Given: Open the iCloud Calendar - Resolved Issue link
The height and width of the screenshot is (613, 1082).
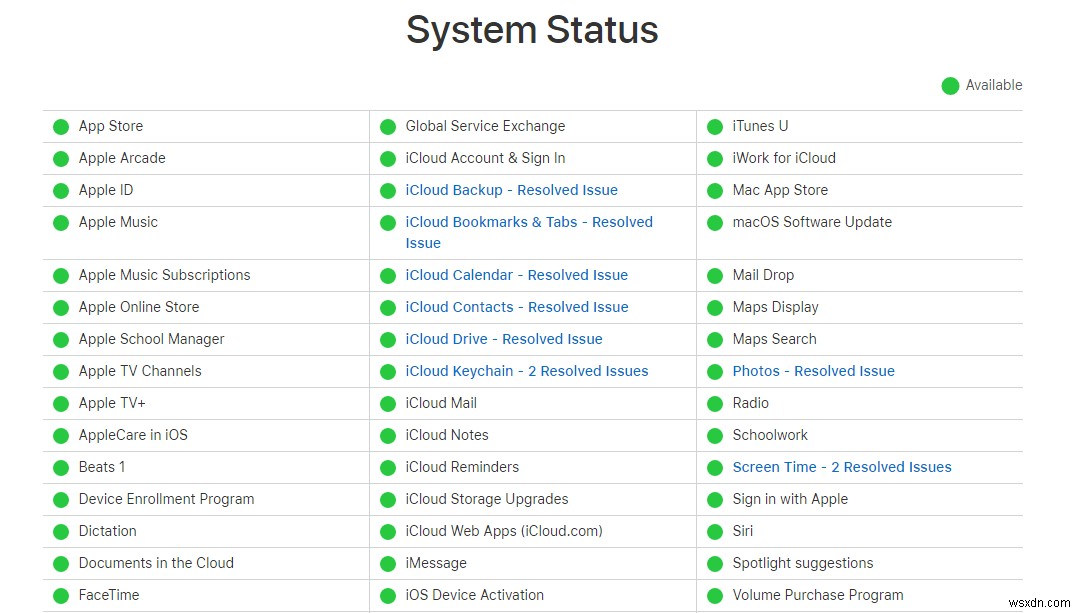Looking at the screenshot, I should (517, 275).
